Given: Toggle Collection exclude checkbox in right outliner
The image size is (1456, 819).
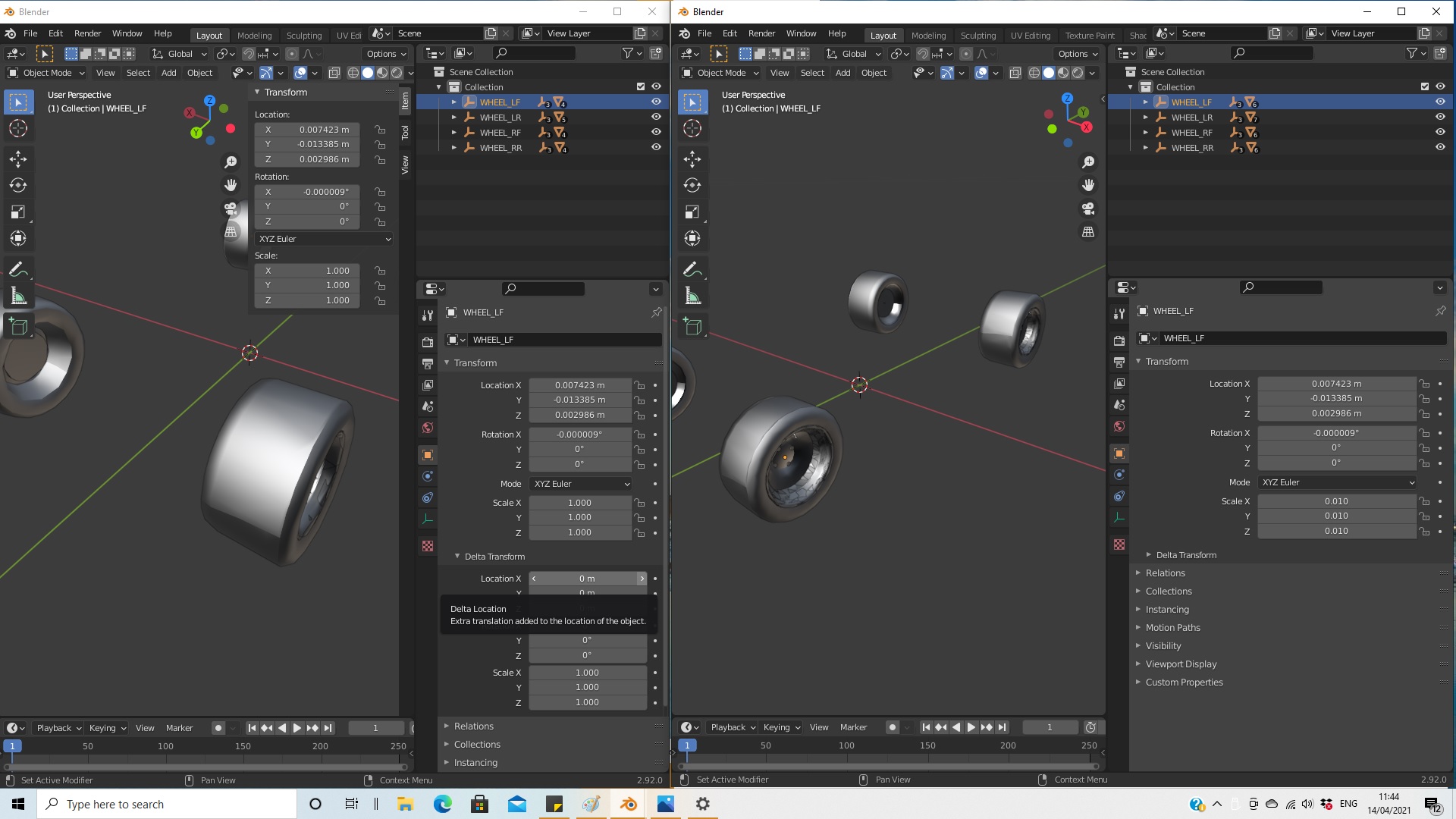Looking at the screenshot, I should point(1425,86).
